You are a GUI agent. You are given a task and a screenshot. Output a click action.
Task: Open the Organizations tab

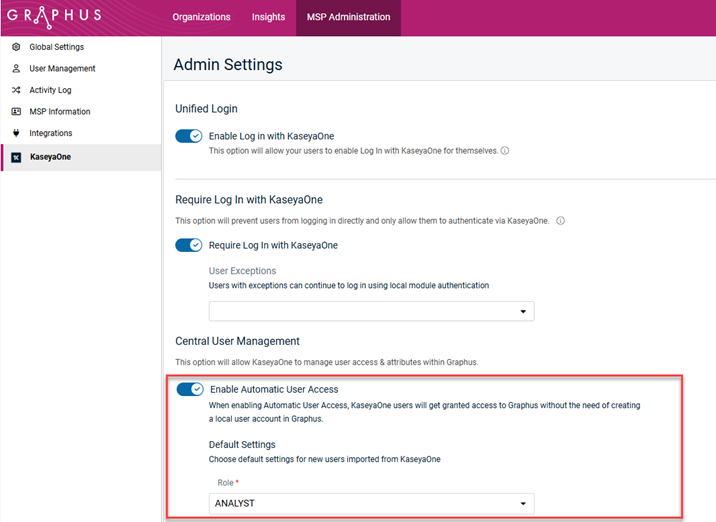tap(201, 17)
